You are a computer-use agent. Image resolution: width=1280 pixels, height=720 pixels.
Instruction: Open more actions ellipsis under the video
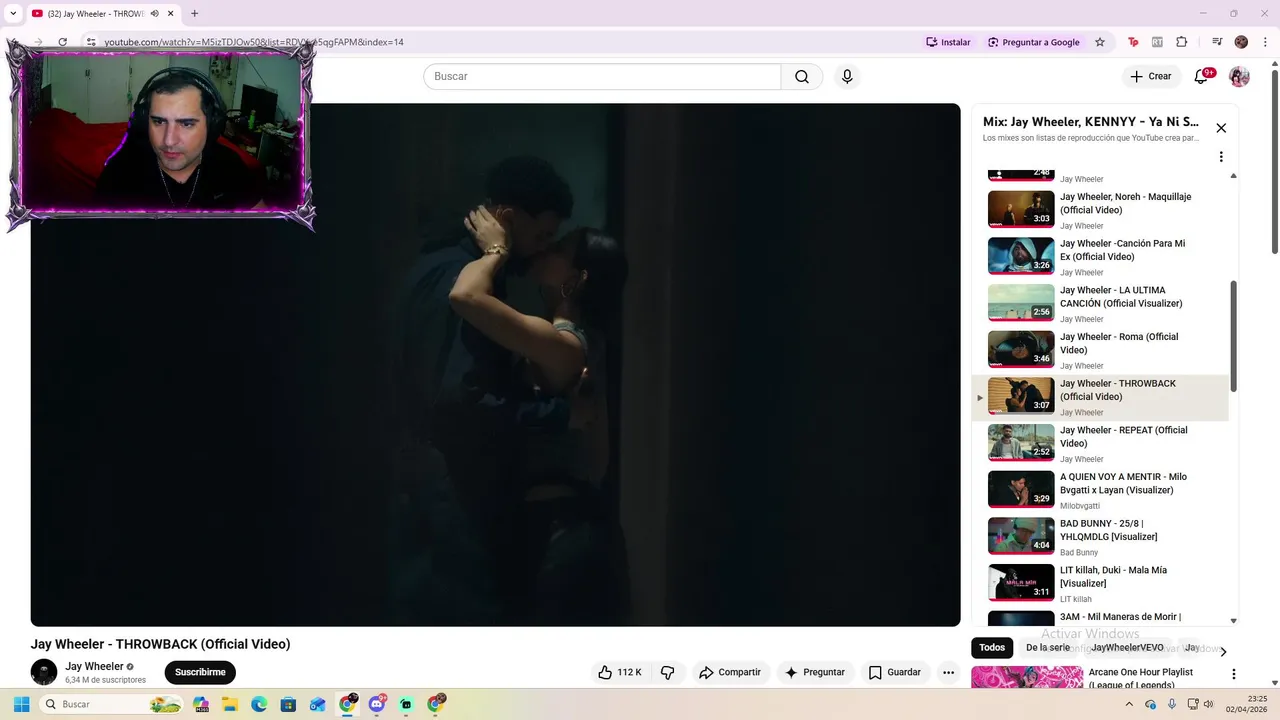coord(948,672)
